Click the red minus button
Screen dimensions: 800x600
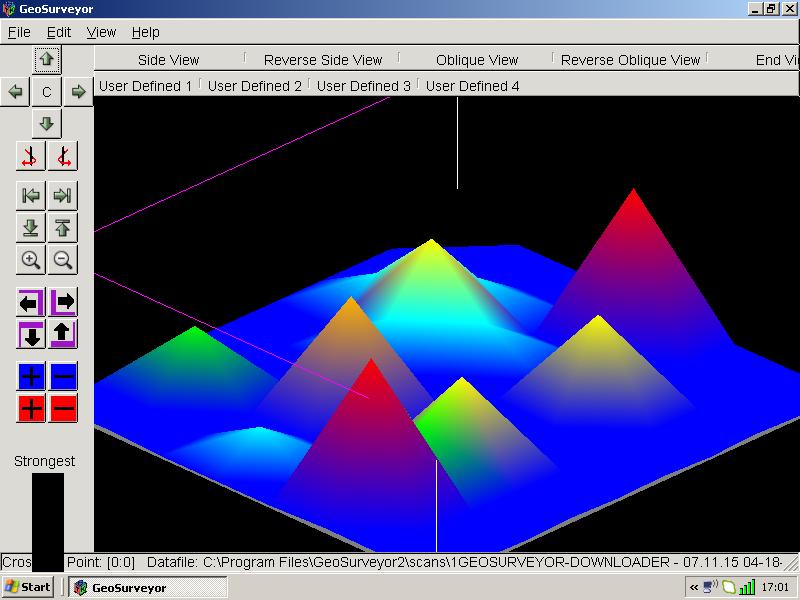tap(63, 408)
